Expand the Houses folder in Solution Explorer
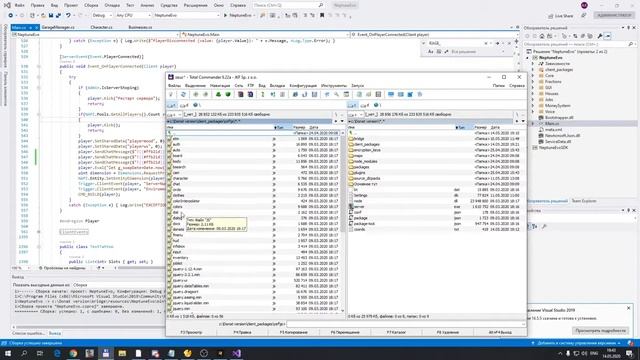The height and width of the screenshot is (360, 640). 533,93
